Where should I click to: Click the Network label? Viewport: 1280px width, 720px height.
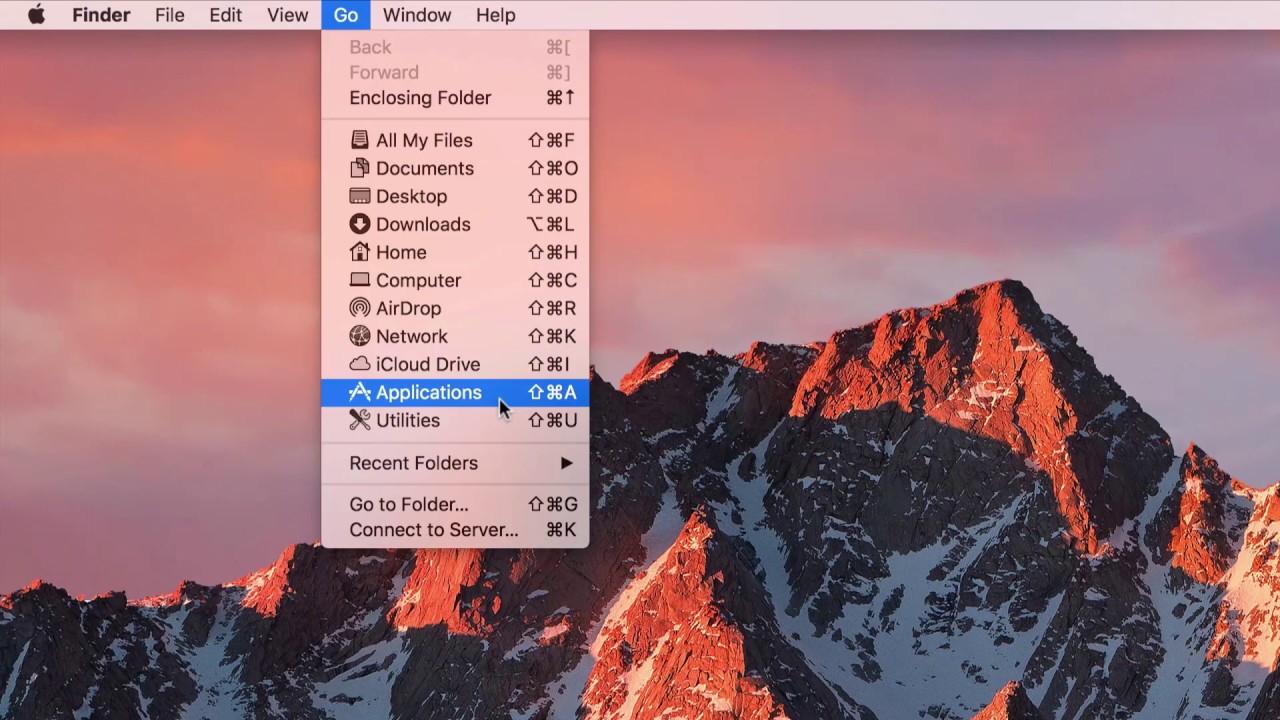point(412,336)
